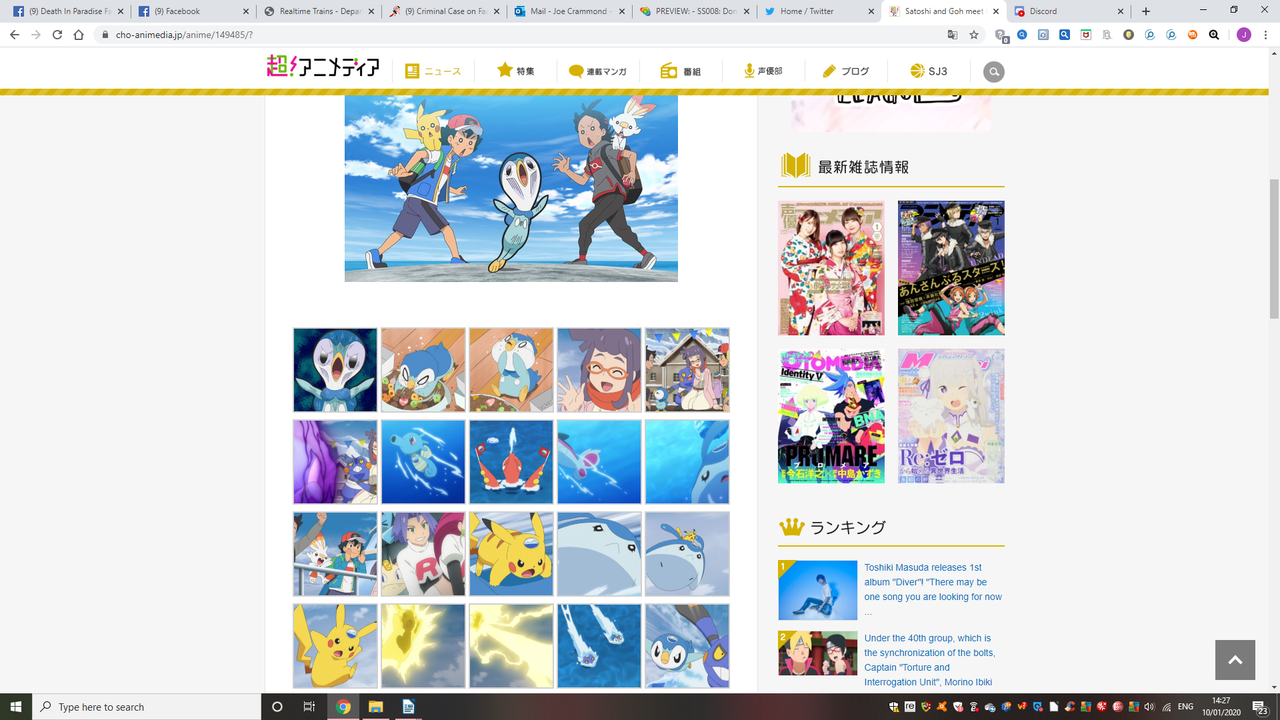Viewport: 1280px width, 720px height.
Task: Open the shocked Piplup close-up thumbnail
Action: point(335,370)
